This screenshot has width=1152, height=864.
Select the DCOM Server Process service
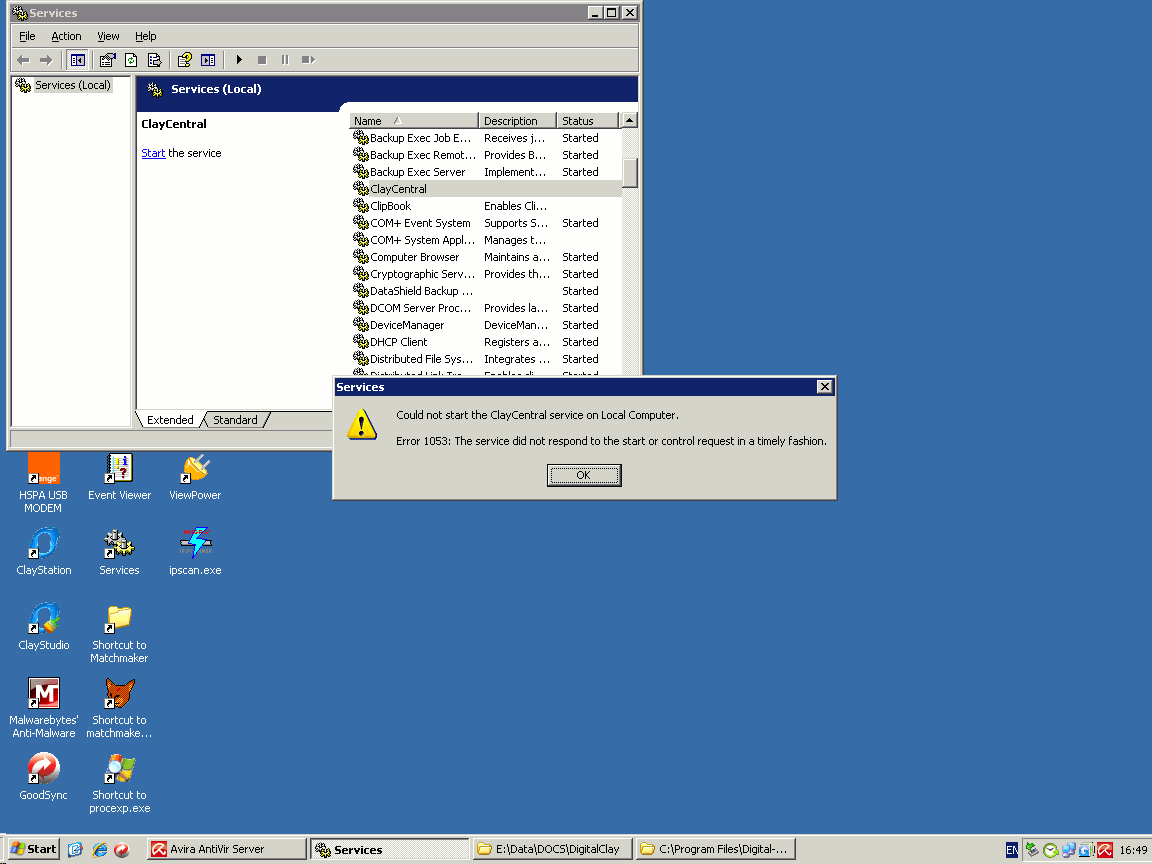(x=486, y=308)
